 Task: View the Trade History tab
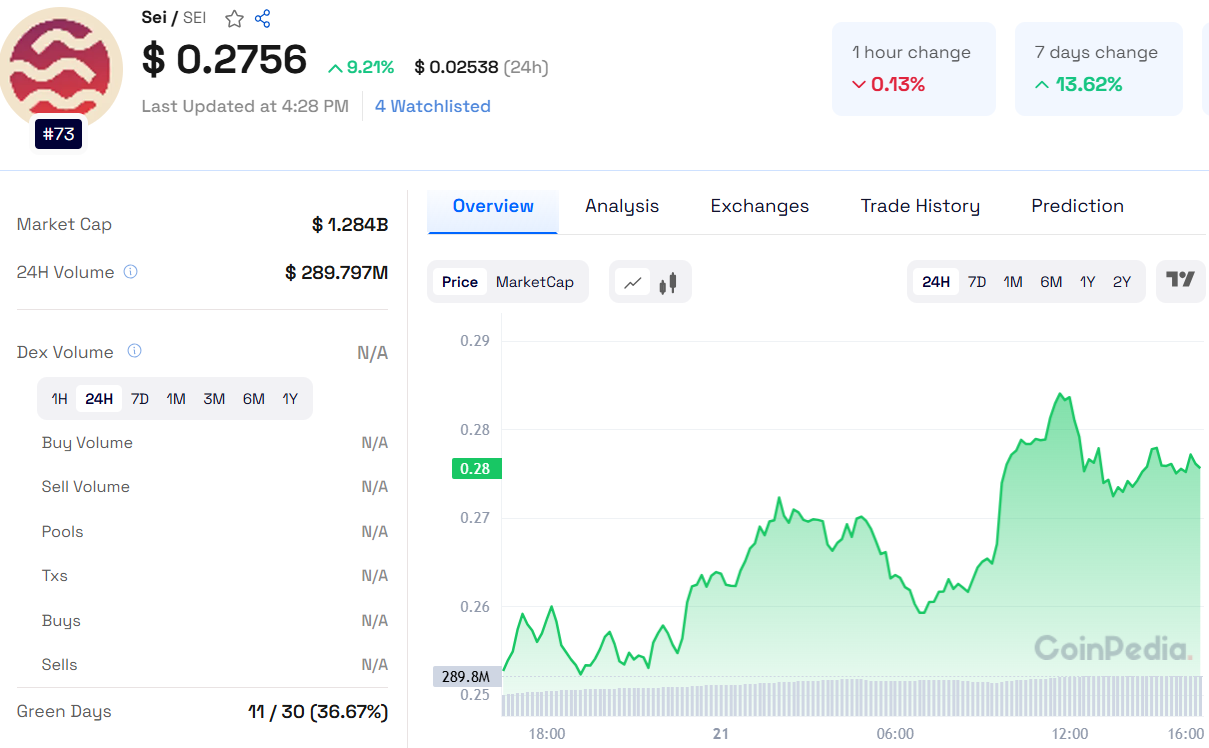[920, 206]
